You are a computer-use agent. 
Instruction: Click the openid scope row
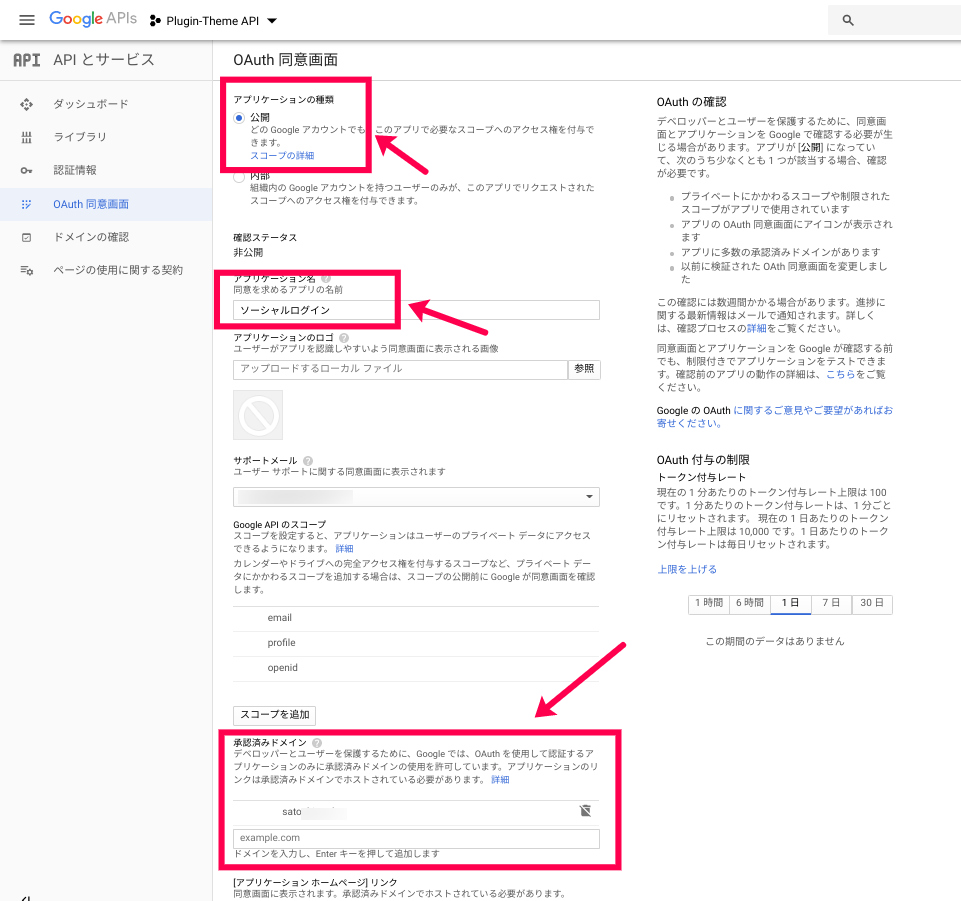(x=416, y=669)
